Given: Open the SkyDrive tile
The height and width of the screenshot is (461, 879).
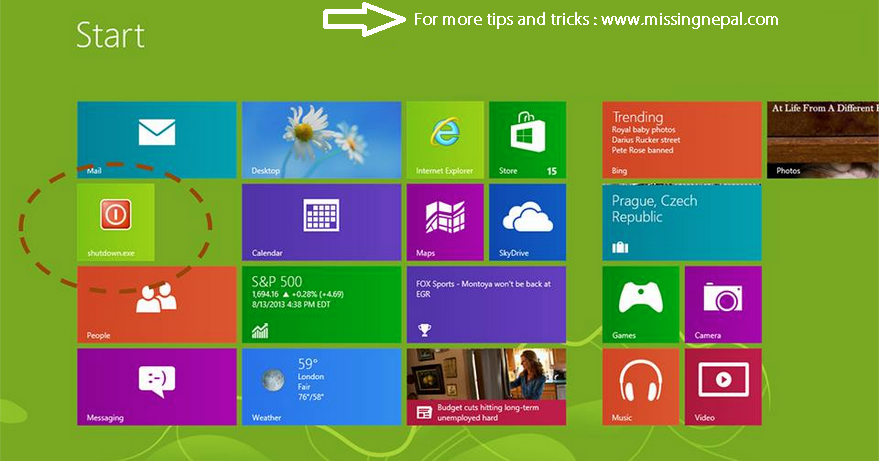Looking at the screenshot, I should 528,222.
